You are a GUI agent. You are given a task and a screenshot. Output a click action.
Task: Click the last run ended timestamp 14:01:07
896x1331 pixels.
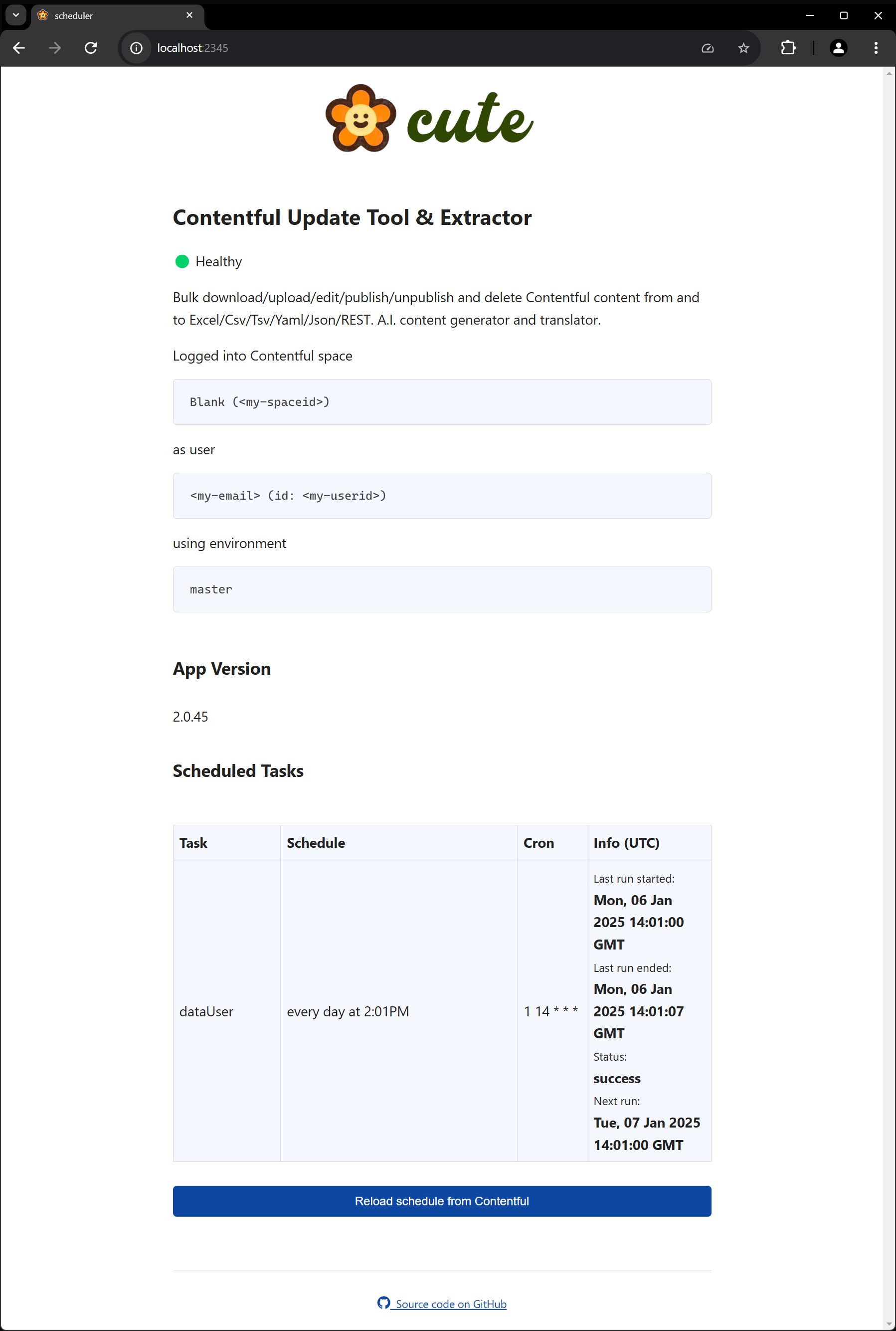638,1011
